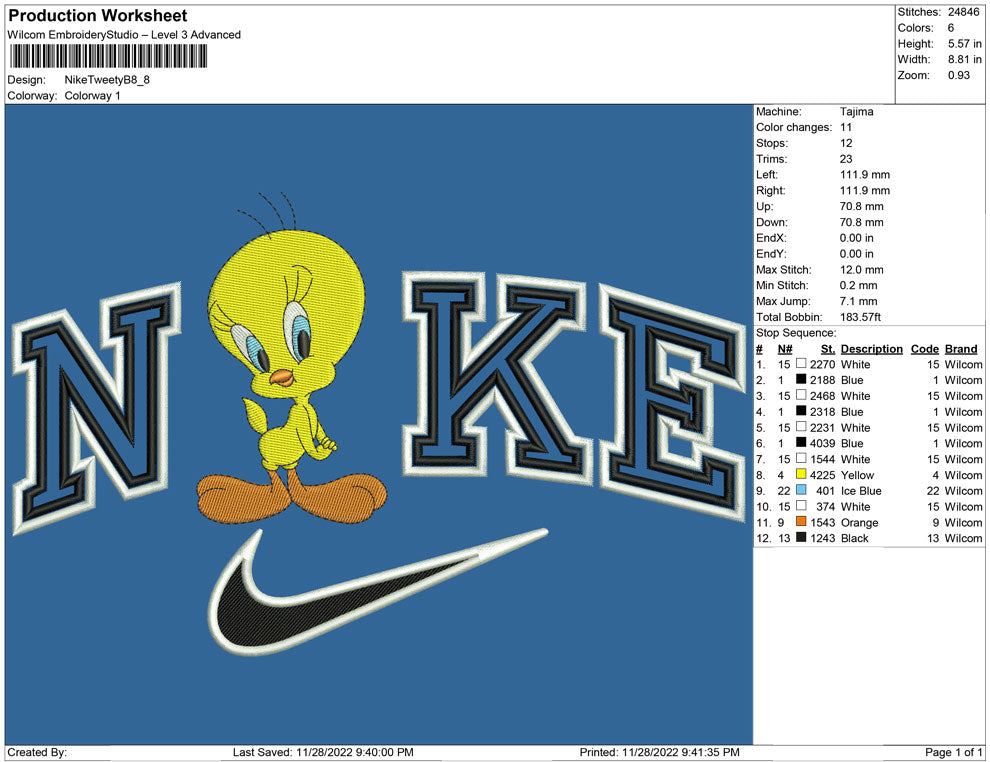Click the black swatch beside stitch count 4039

coord(801,443)
